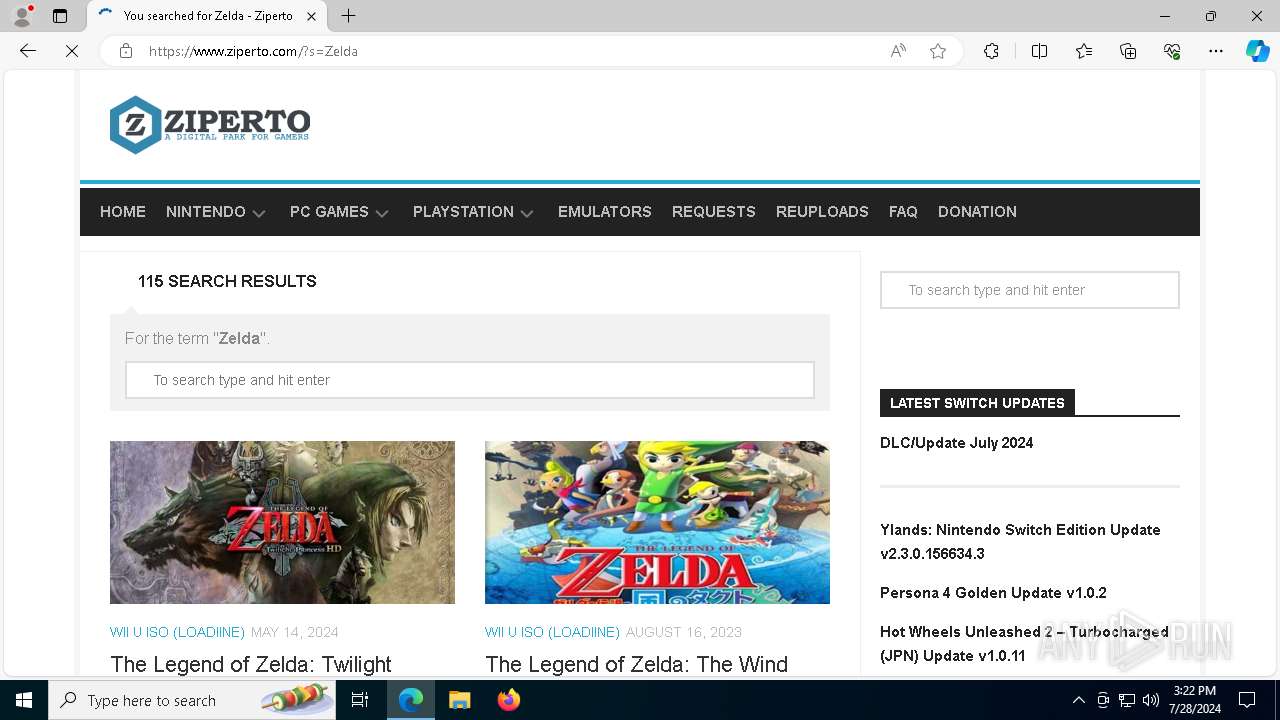The width and height of the screenshot is (1280, 720).
Task: Open Windows Start menu
Action: click(24, 700)
